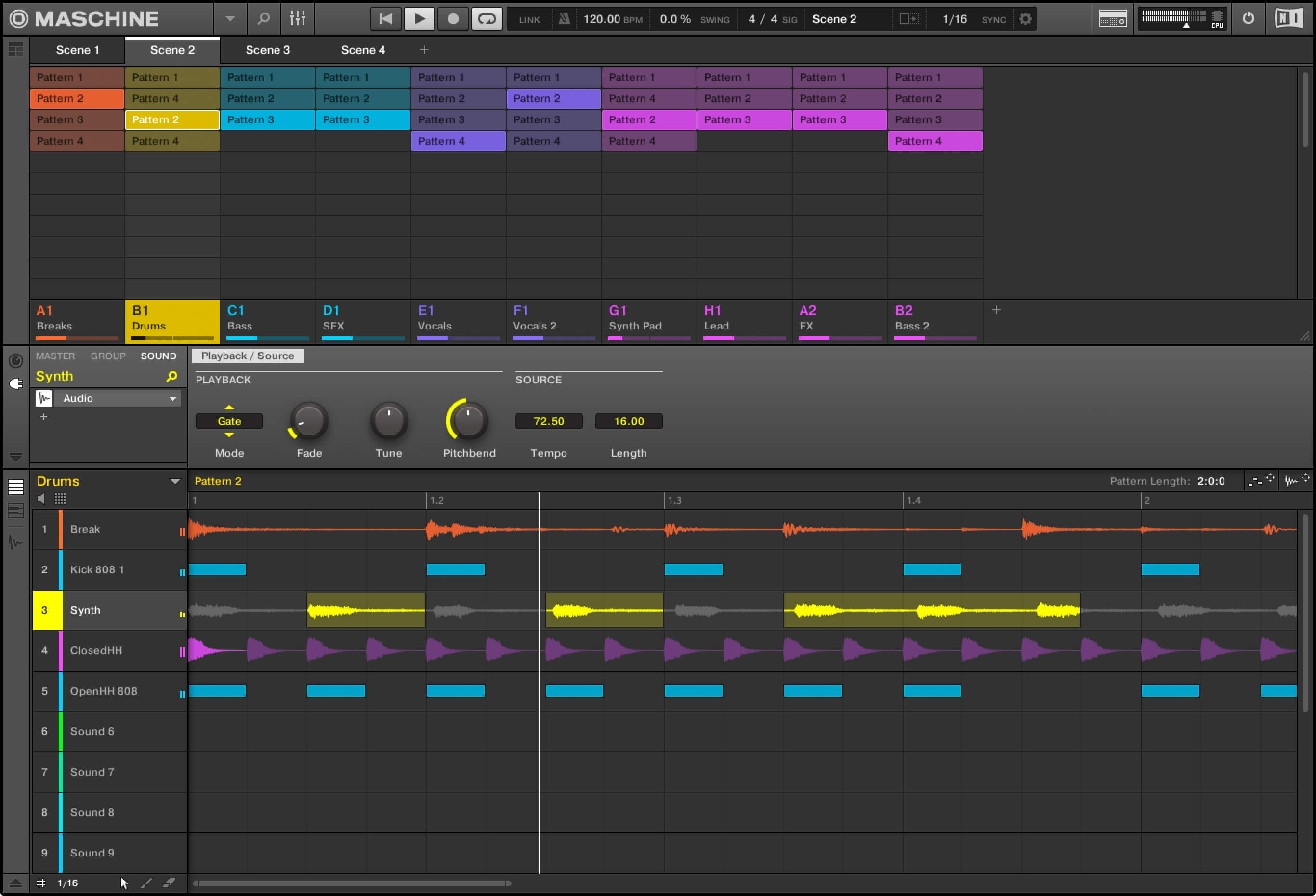This screenshot has width=1316, height=896.
Task: Switch to the group view list icon
Action: [16, 487]
